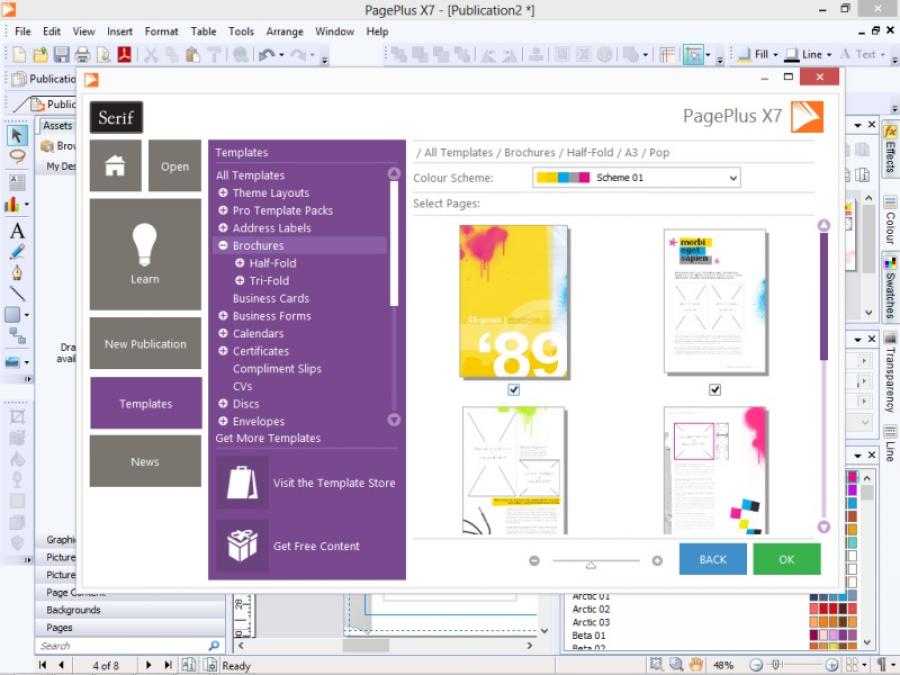The height and width of the screenshot is (675, 900).
Task: Pick the magenta colour swatch in right panel
Action: [x=852, y=476]
